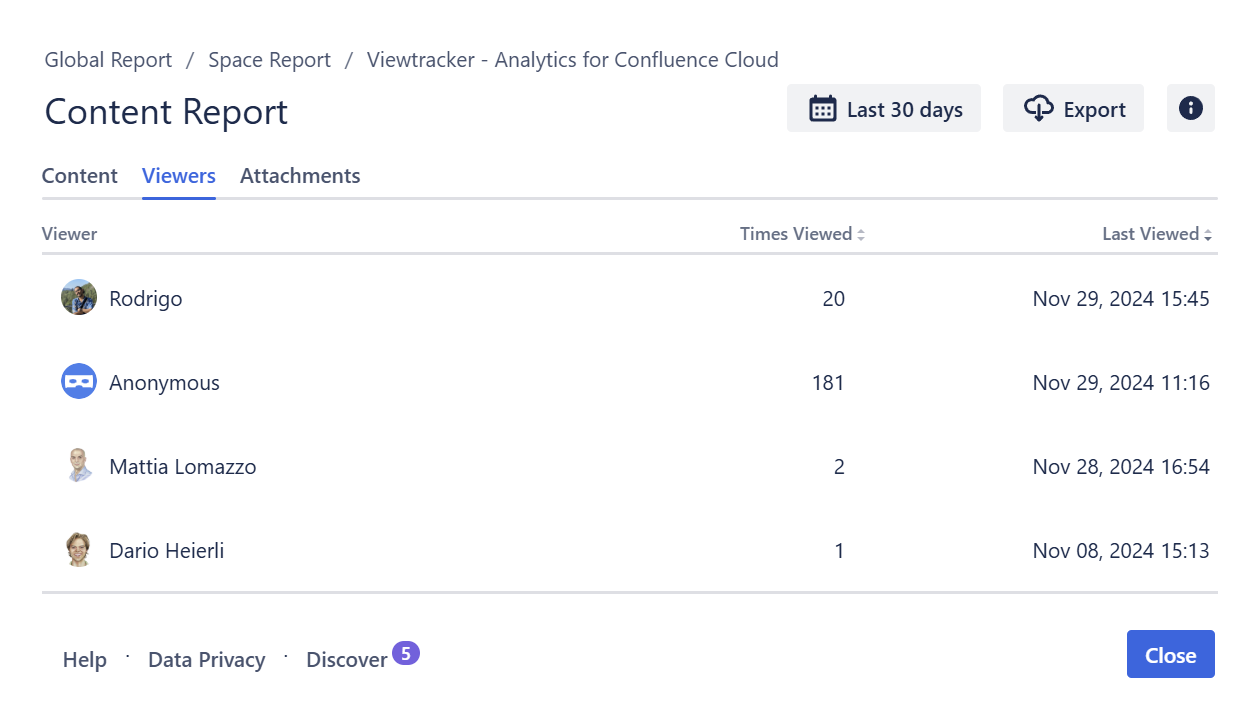Open the Data Privacy link
The height and width of the screenshot is (712, 1260).
point(206,660)
